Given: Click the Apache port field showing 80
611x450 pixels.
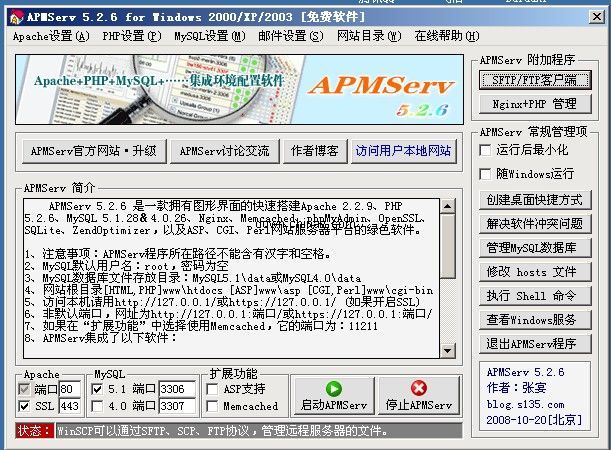Looking at the screenshot, I should coord(70,389).
